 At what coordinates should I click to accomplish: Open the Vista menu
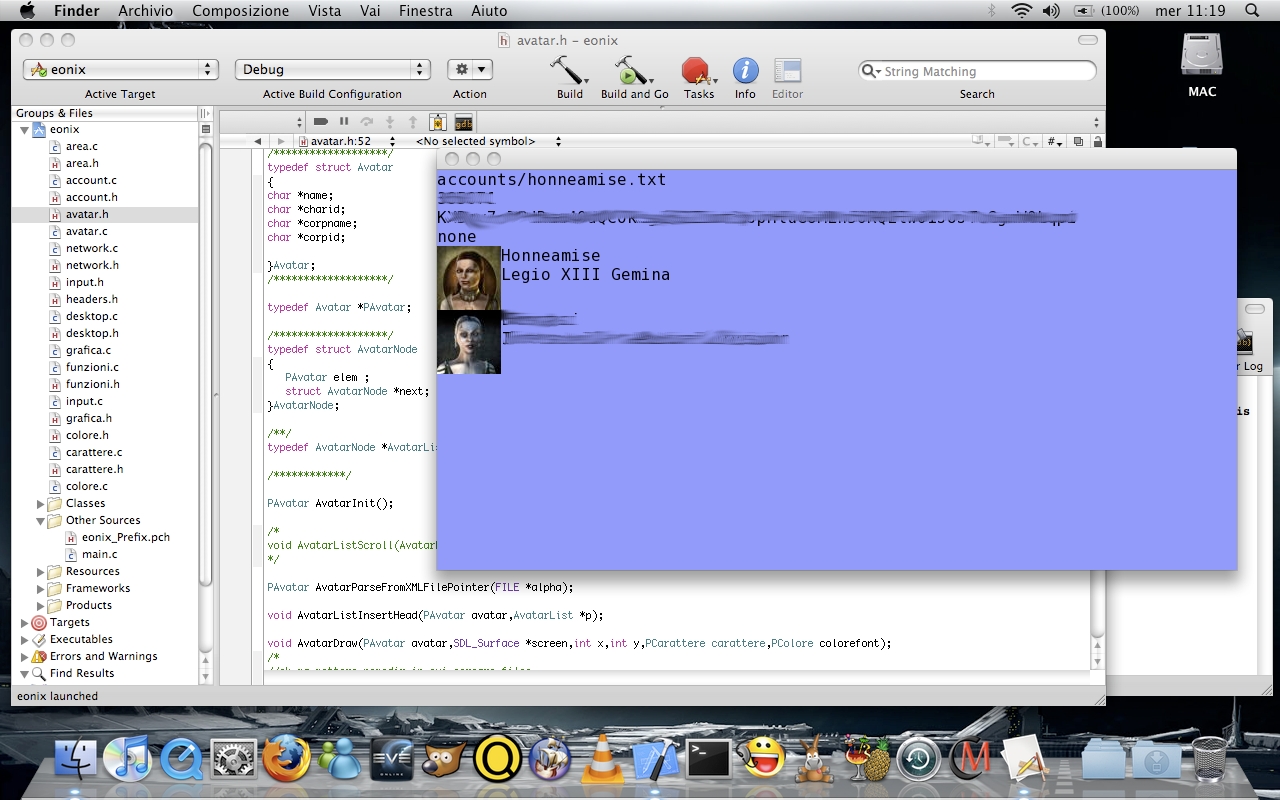(325, 11)
